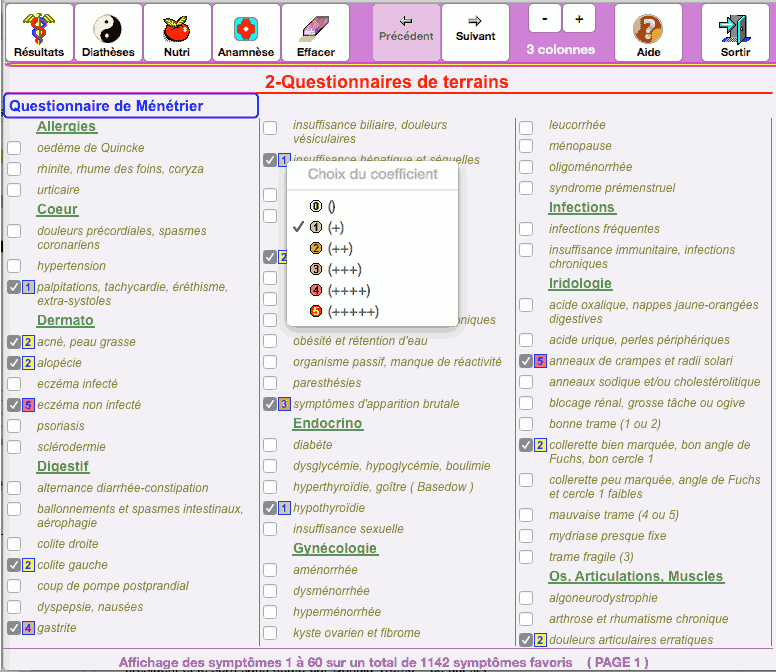The height and width of the screenshot is (672, 776).
Task: Open coefficient badge for anneaux de crampes
Action: pyautogui.click(x=540, y=361)
